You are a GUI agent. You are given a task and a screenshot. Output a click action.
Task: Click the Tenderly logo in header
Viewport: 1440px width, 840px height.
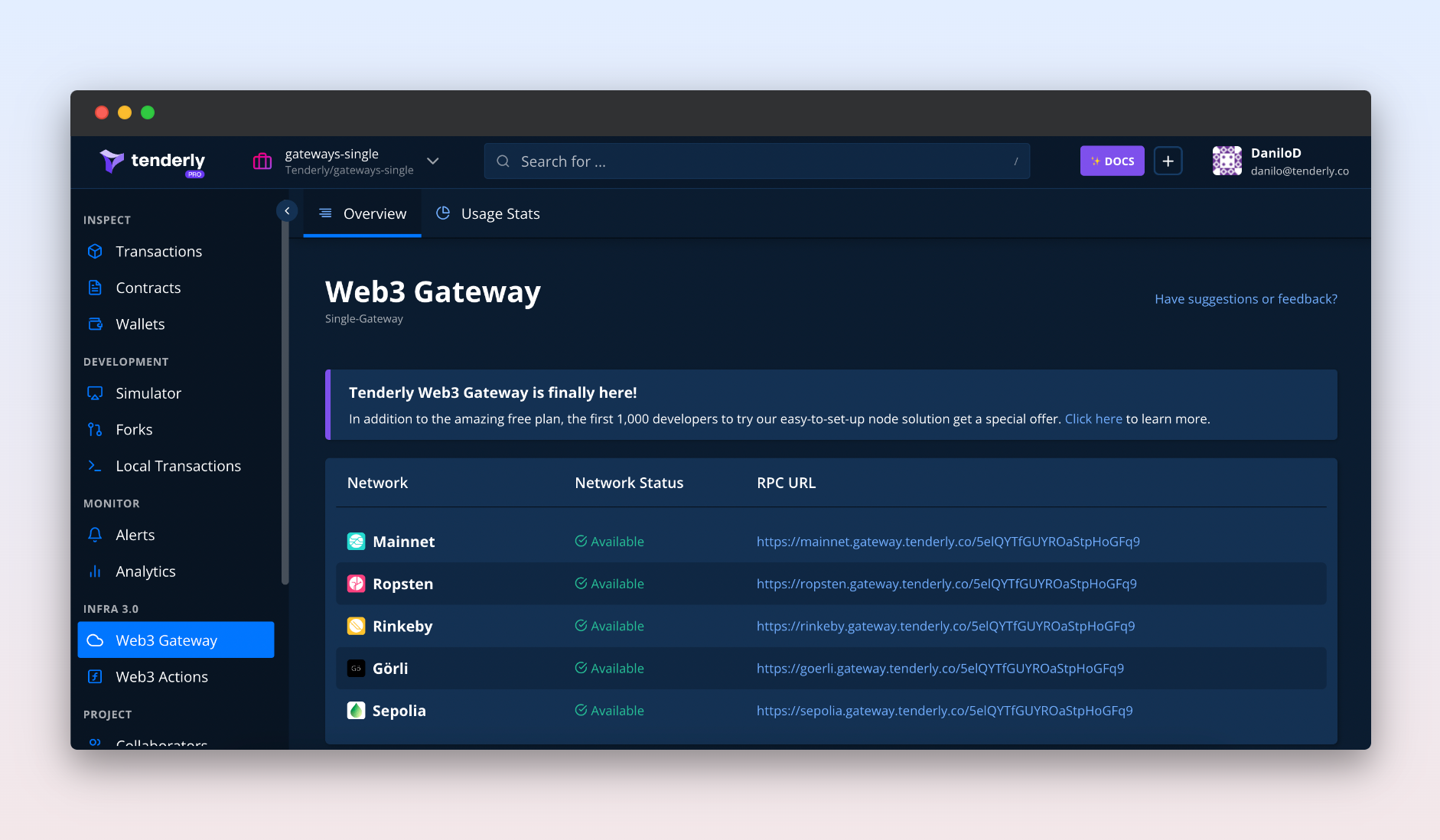tap(152, 161)
